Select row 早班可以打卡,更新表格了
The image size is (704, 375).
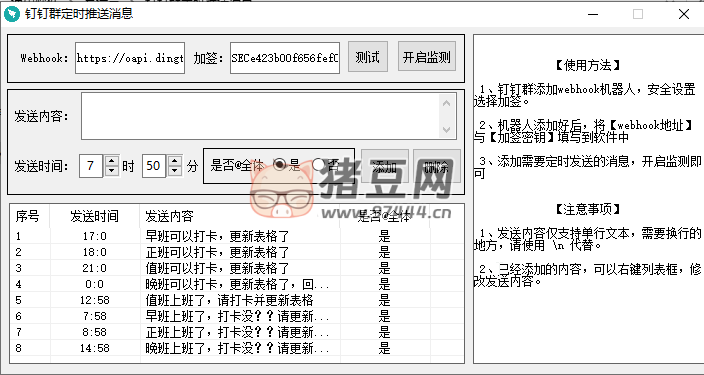coord(237,236)
